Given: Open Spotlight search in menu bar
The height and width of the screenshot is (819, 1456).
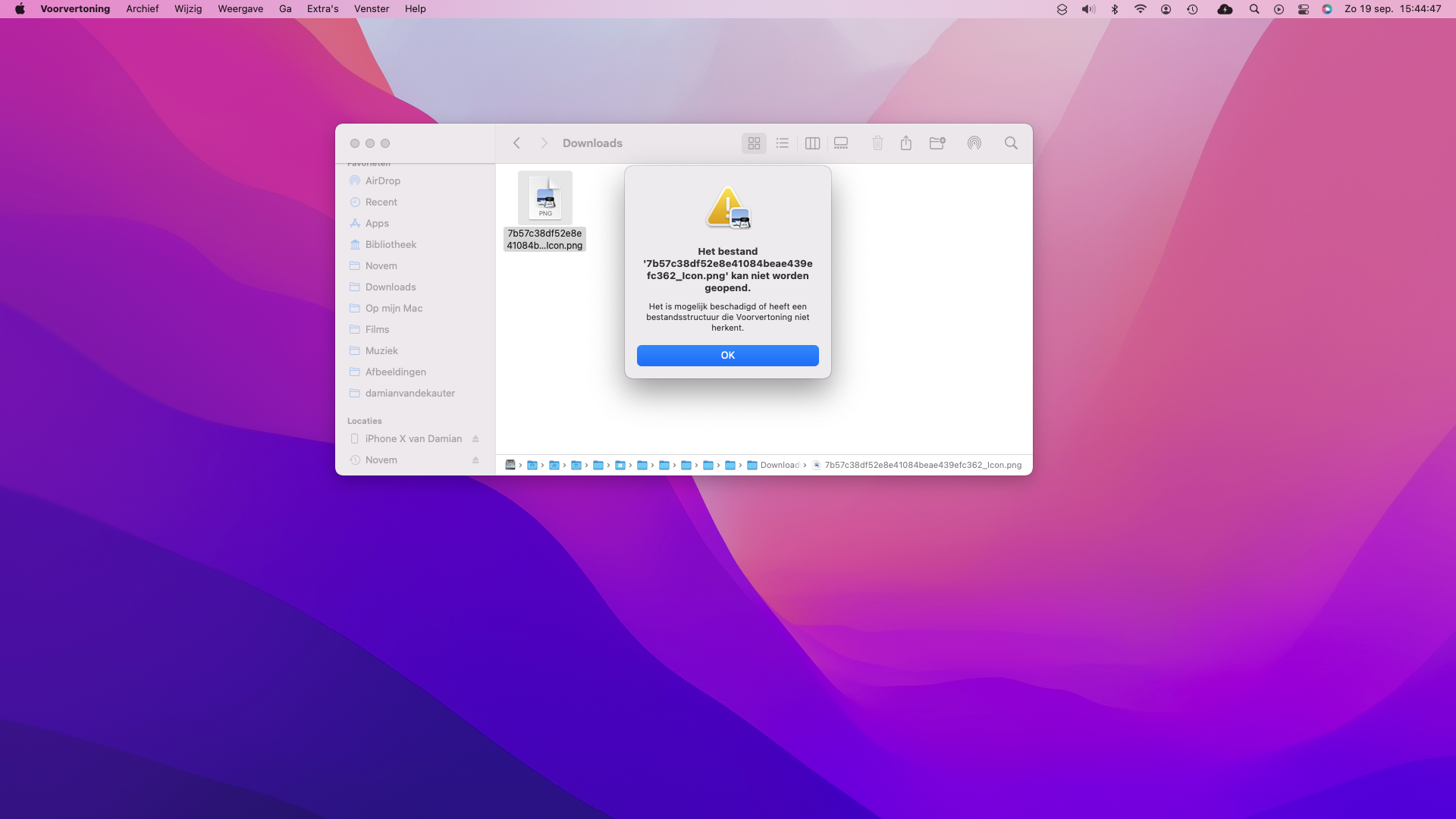Looking at the screenshot, I should point(1254,9).
